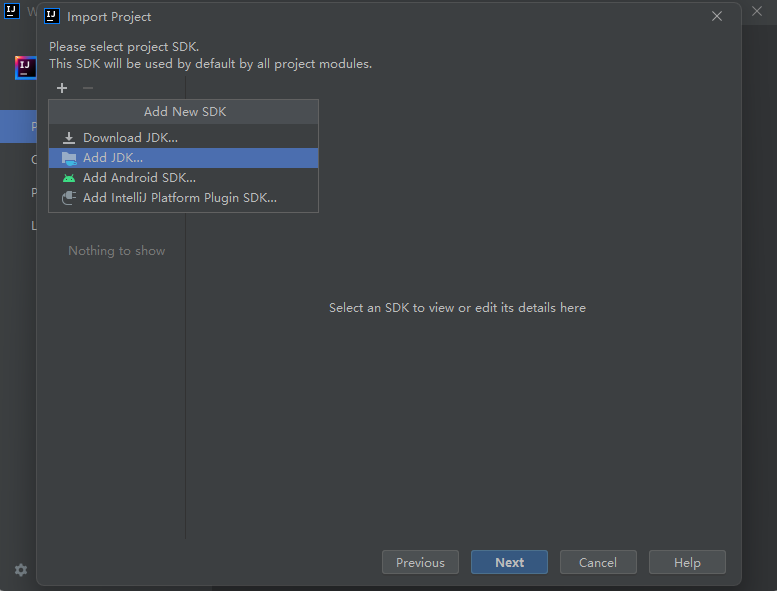Close the background Welcome window
This screenshot has height=591, width=777.
[757, 11]
